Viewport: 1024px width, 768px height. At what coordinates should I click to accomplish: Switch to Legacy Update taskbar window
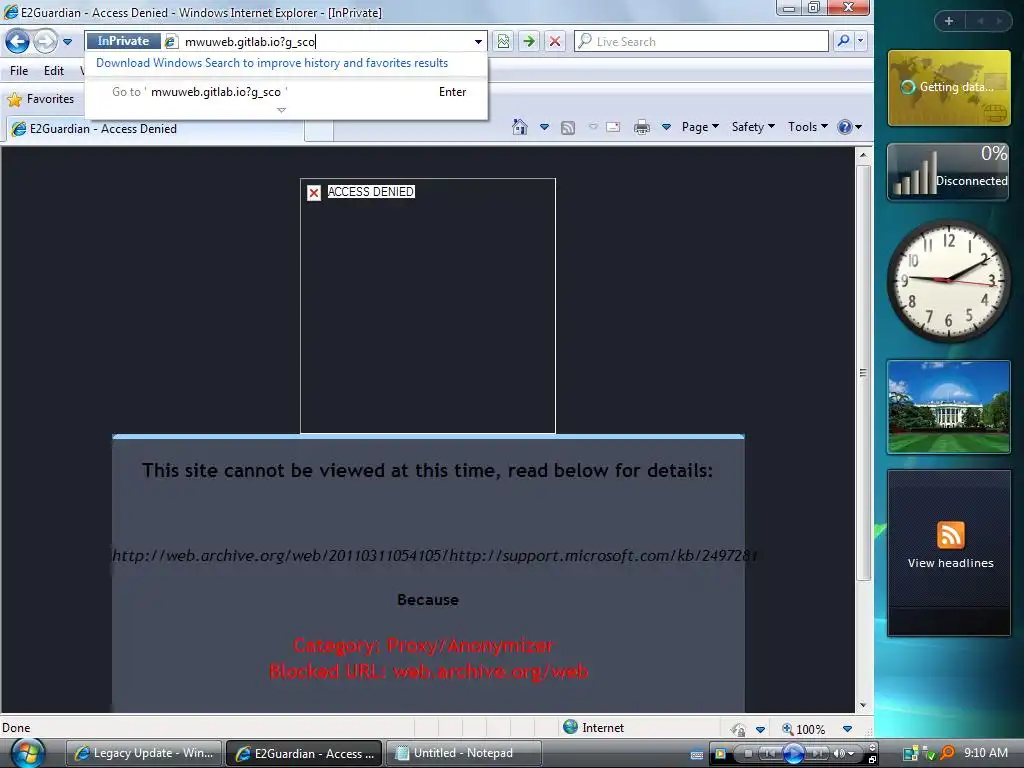(144, 753)
